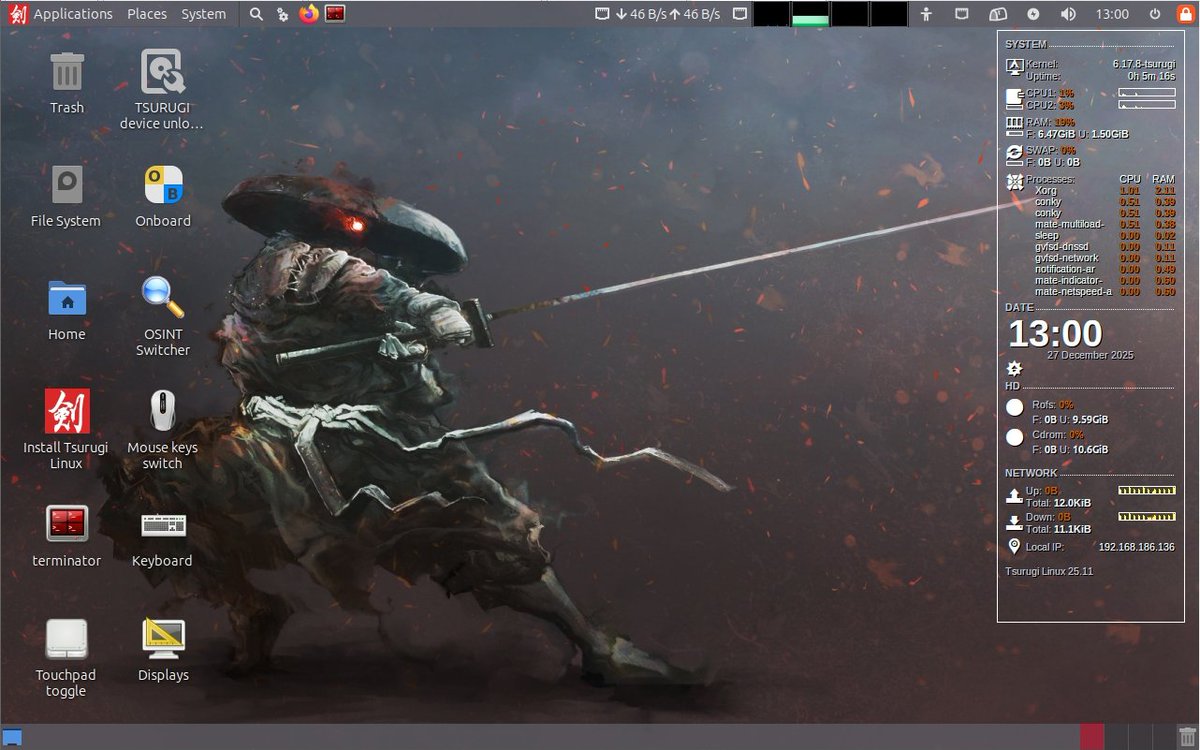The image size is (1200, 750).
Task: Click network connection icon right of accessibility icon
Action: point(961,14)
